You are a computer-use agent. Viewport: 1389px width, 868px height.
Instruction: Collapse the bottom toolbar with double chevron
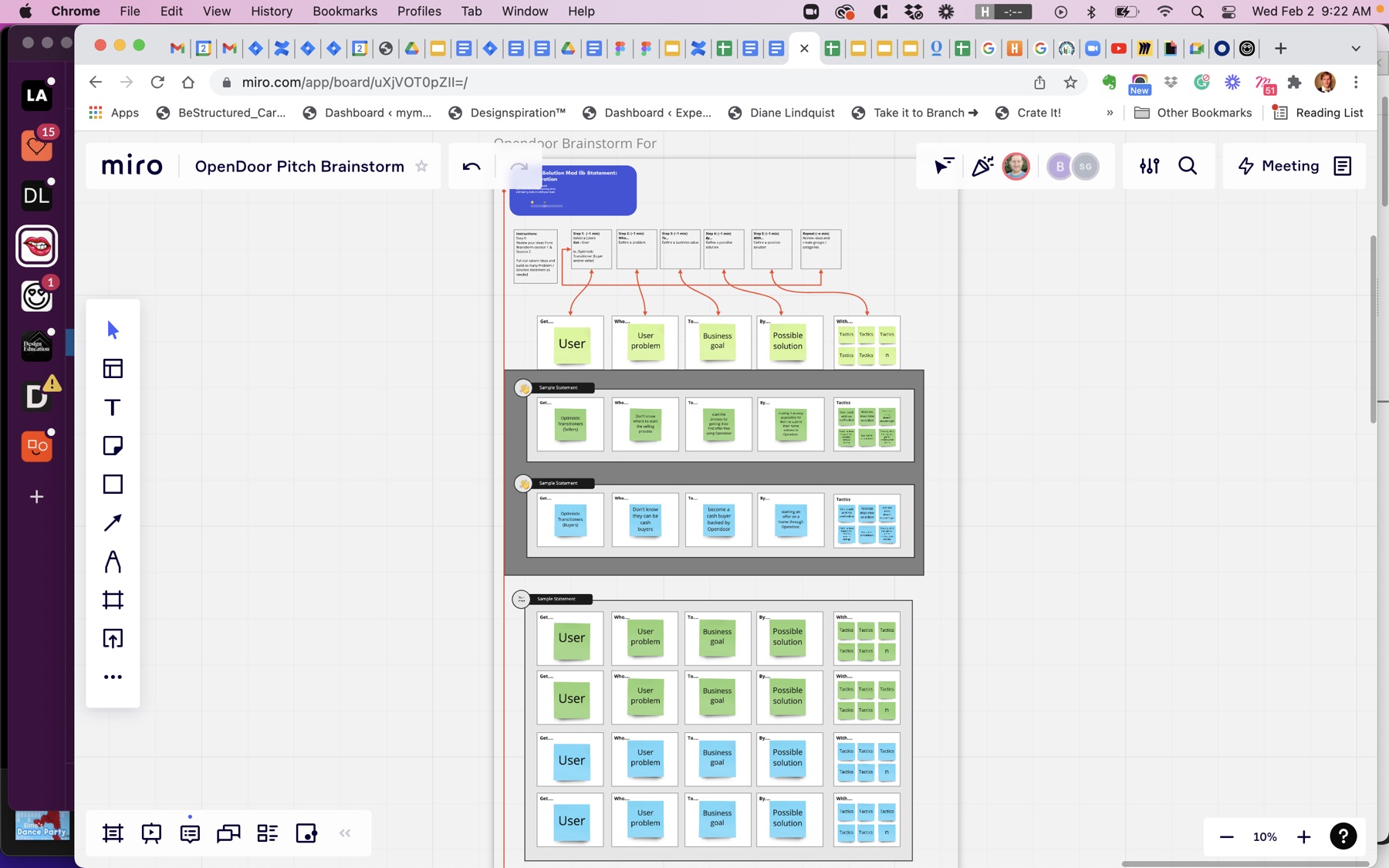[345, 833]
